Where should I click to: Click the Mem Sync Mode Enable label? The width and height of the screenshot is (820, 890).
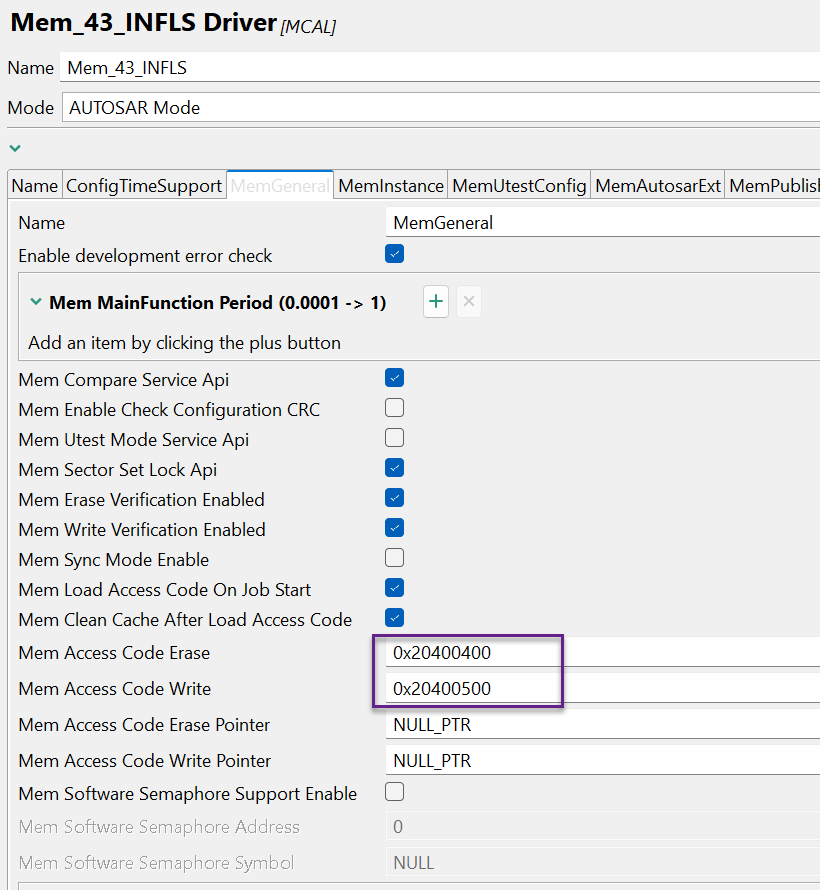coord(113,560)
